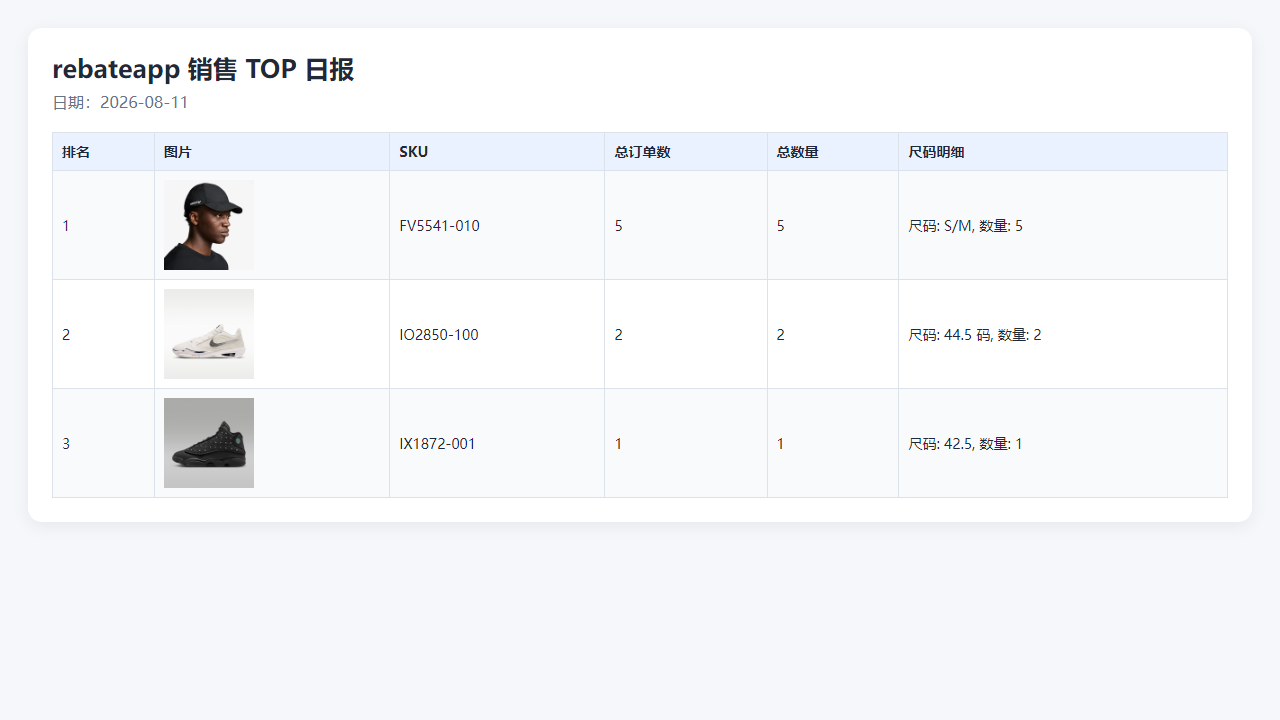Select the IO2850-100 SKU text

tap(439, 335)
